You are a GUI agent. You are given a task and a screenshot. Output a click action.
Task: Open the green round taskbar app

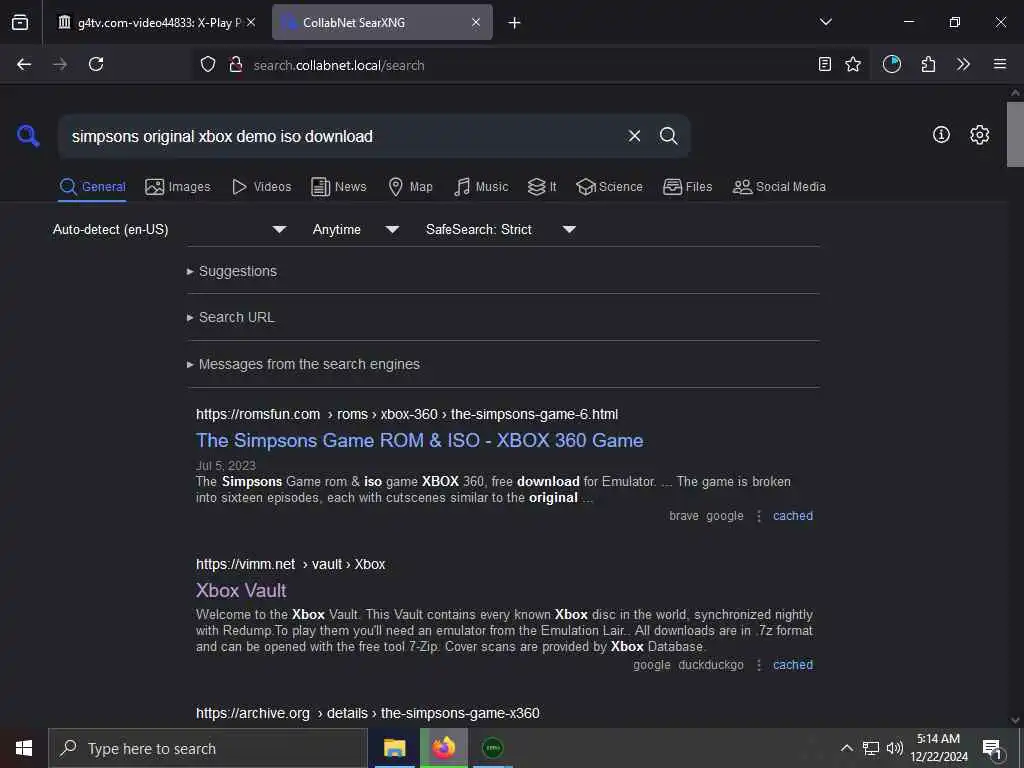492,748
